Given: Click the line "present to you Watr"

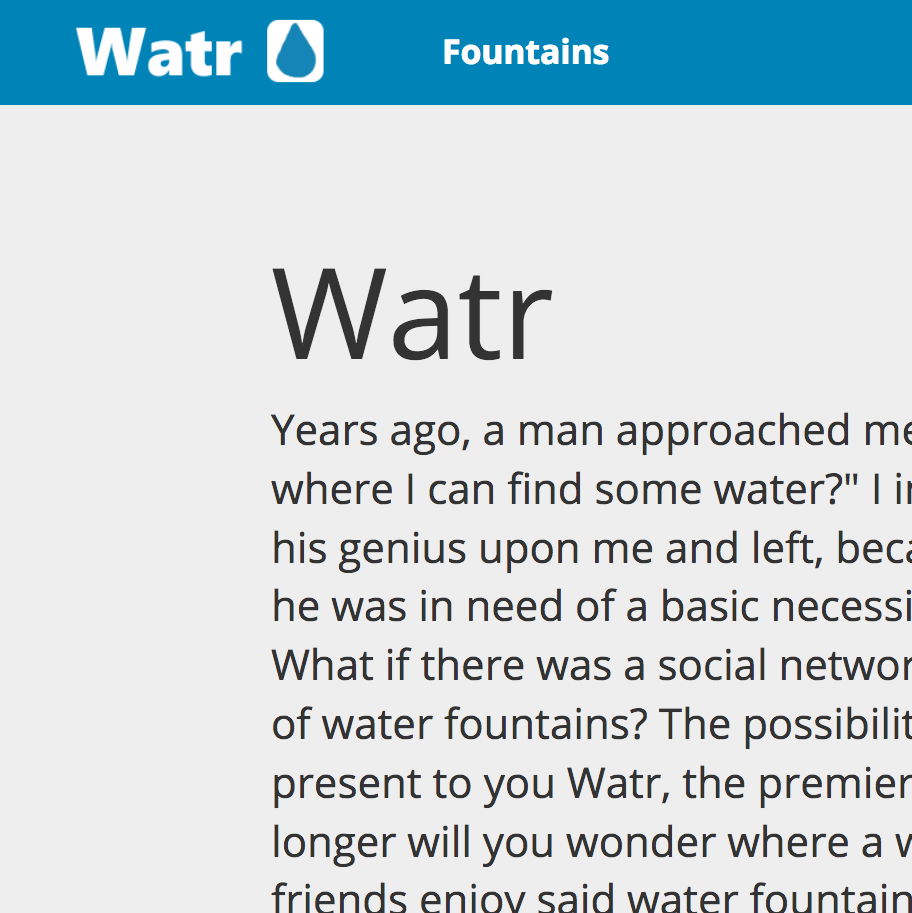Looking at the screenshot, I should point(590,784).
